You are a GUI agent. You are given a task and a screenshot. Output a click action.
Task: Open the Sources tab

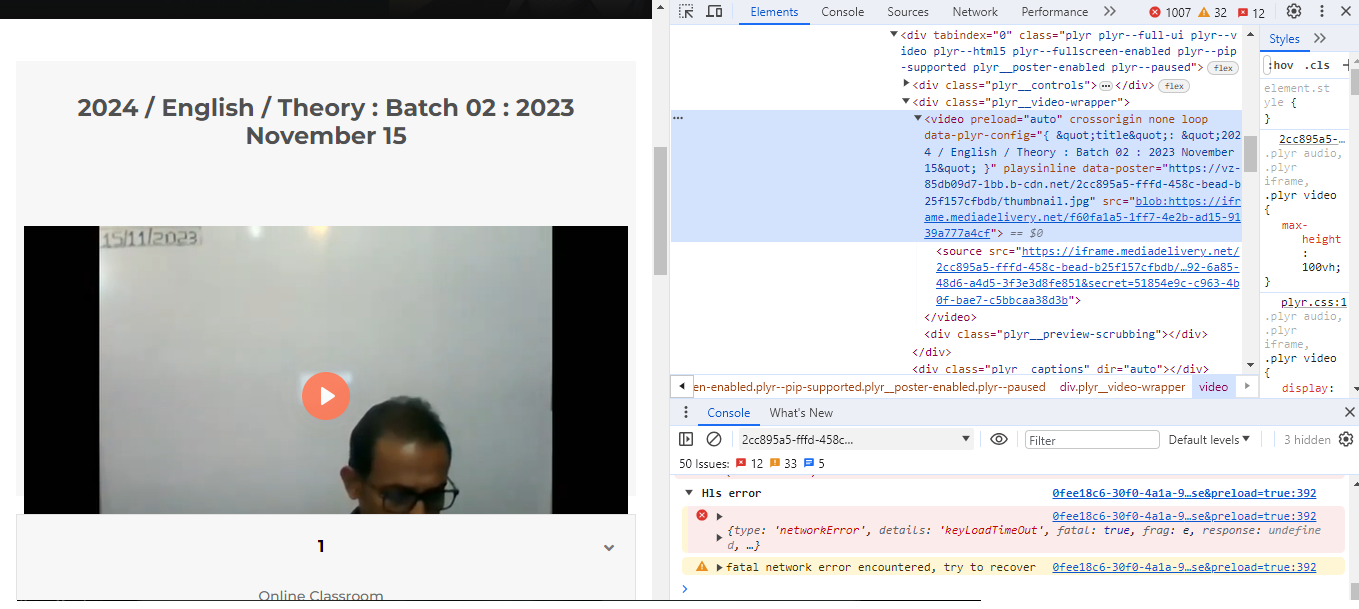point(908,12)
